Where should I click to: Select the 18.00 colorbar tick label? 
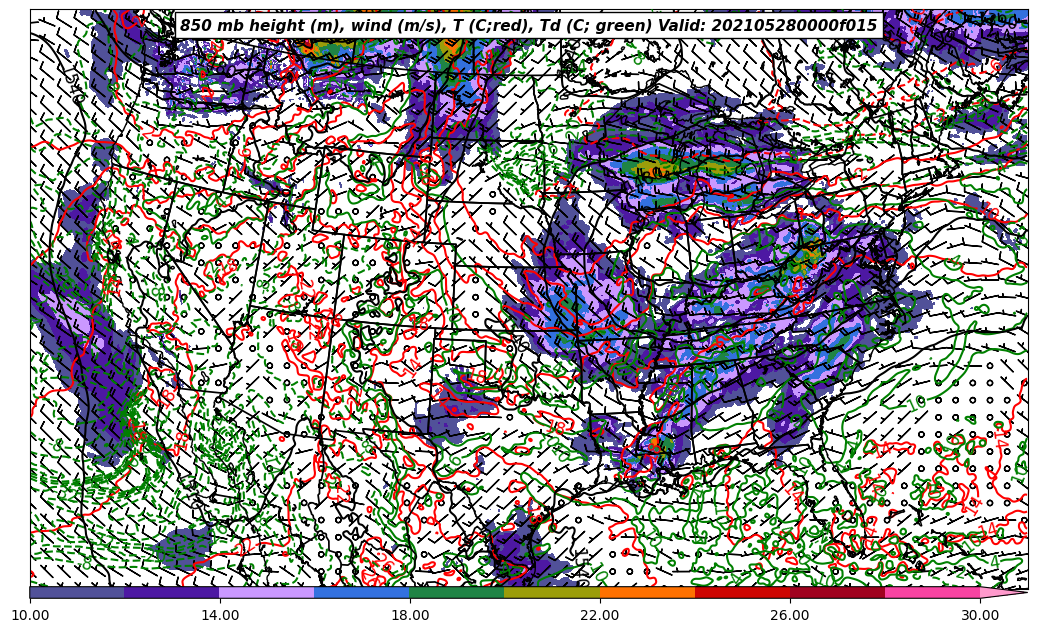(x=410, y=616)
